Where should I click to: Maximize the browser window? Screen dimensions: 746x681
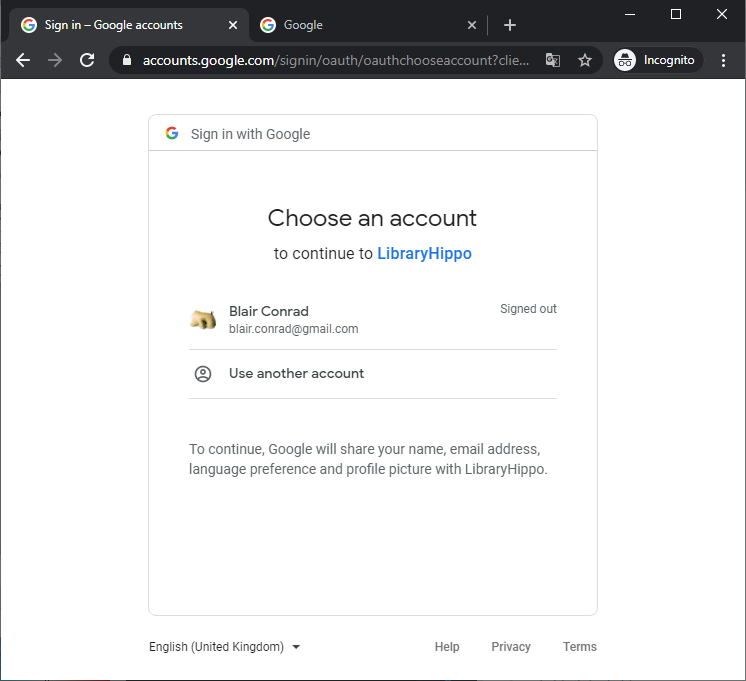point(676,14)
